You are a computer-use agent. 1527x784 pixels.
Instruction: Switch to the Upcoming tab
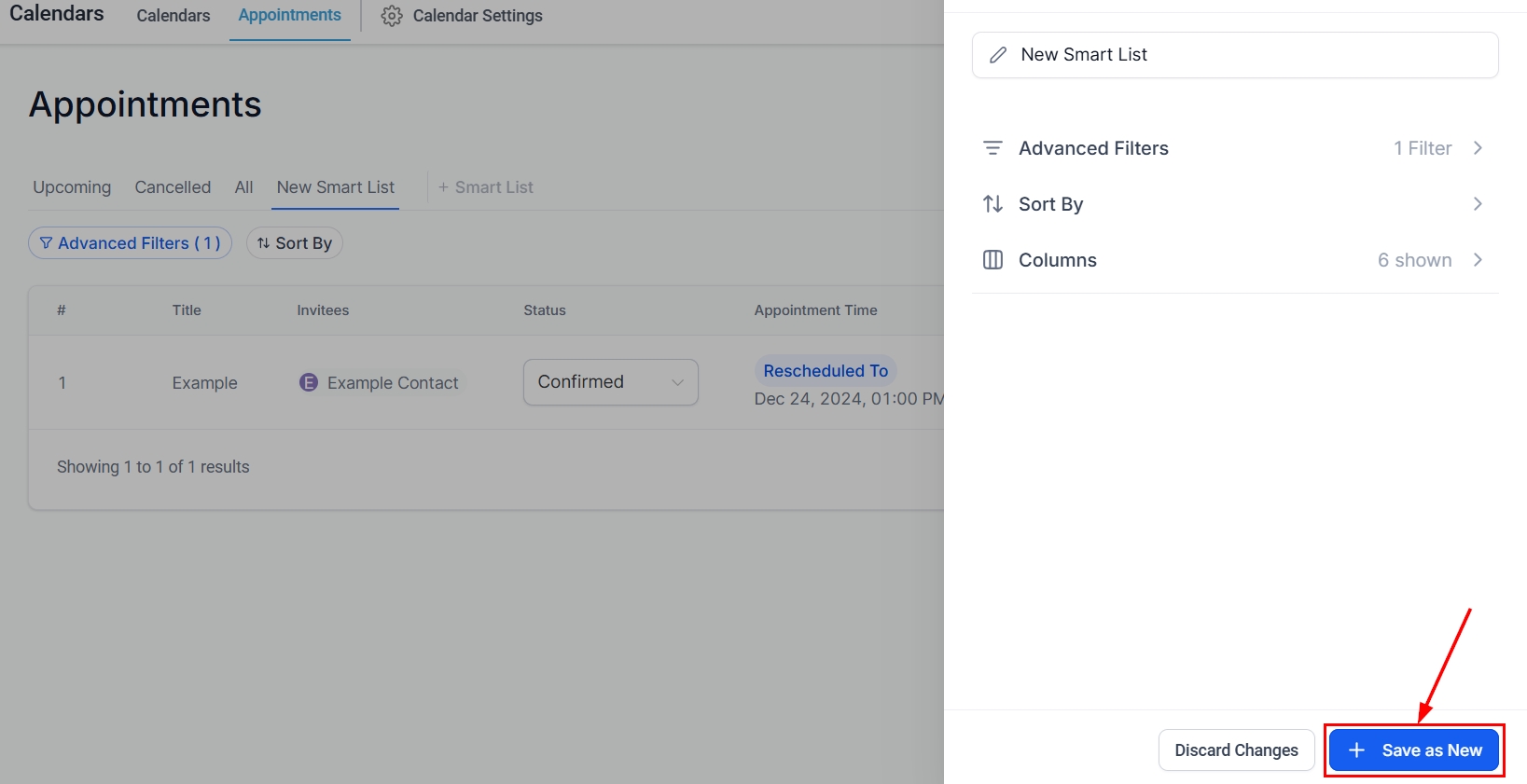click(72, 187)
